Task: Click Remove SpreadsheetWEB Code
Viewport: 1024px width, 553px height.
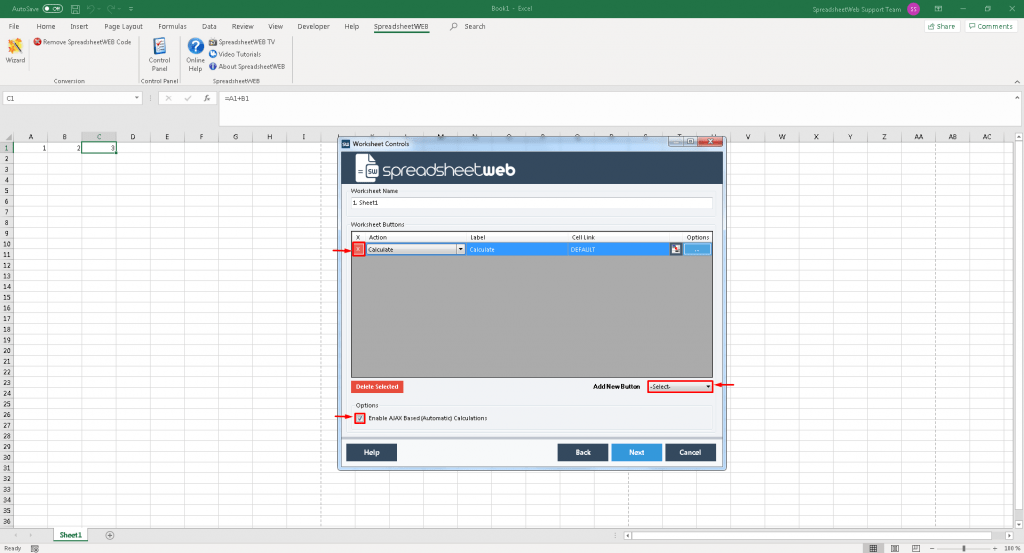Action: coord(82,42)
